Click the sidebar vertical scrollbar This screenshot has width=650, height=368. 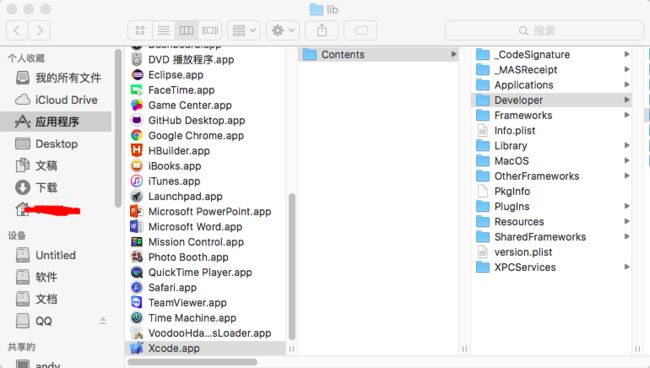pos(118,128)
